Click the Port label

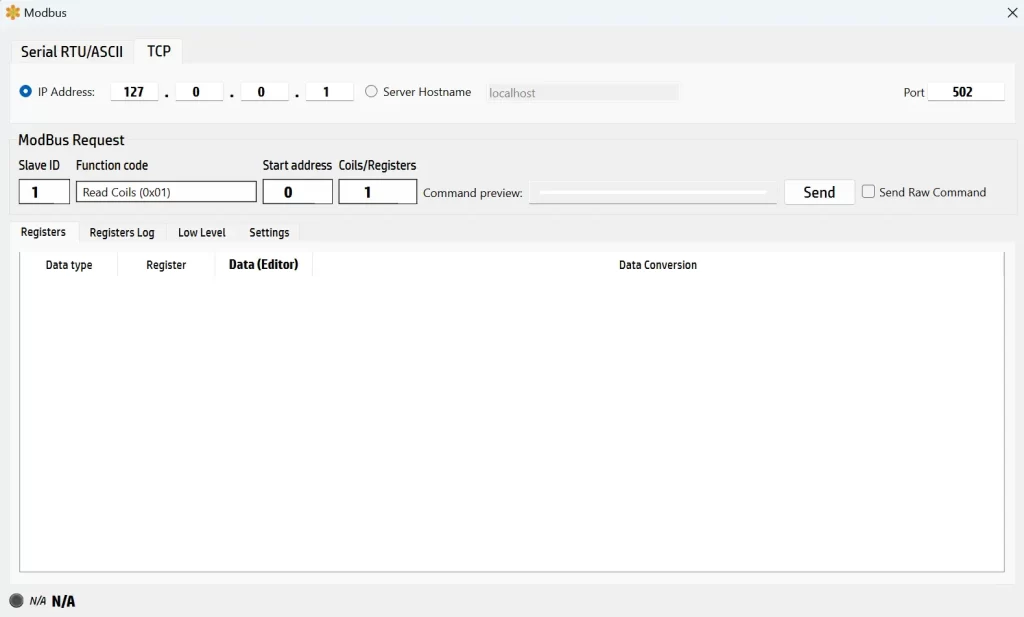[x=914, y=92]
